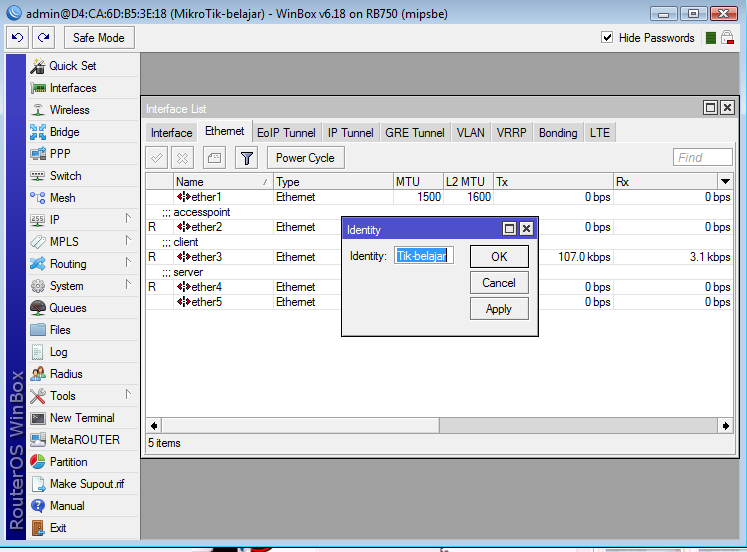This screenshot has height=552, width=747.
Task: Toggle Safe Mode
Action: click(99, 38)
